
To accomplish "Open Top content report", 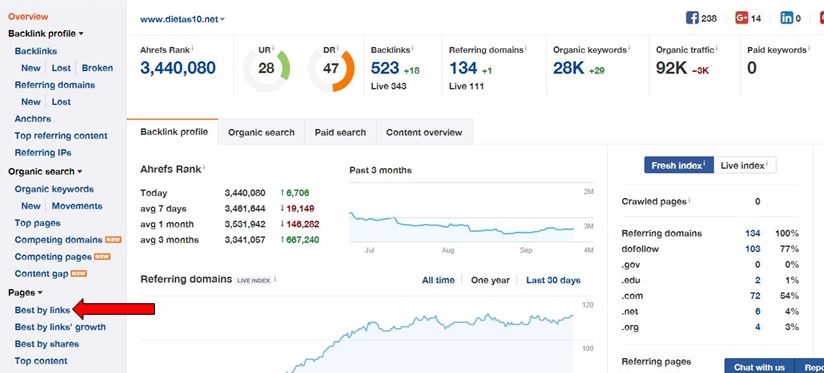I will pos(41,361).
